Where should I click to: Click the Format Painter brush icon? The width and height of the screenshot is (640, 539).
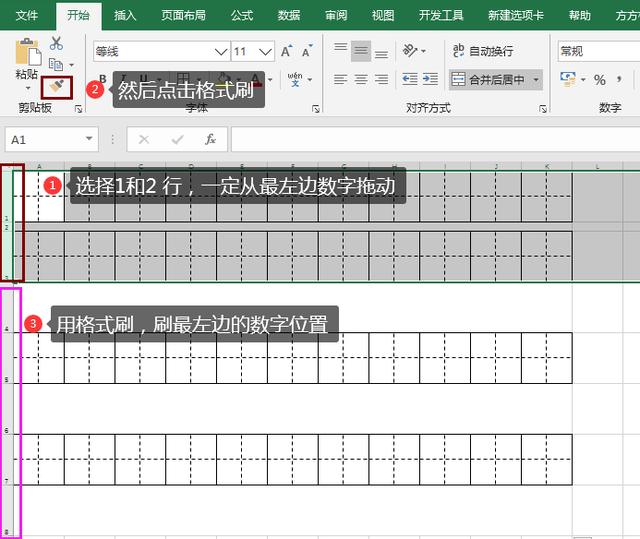pyautogui.click(x=57, y=87)
